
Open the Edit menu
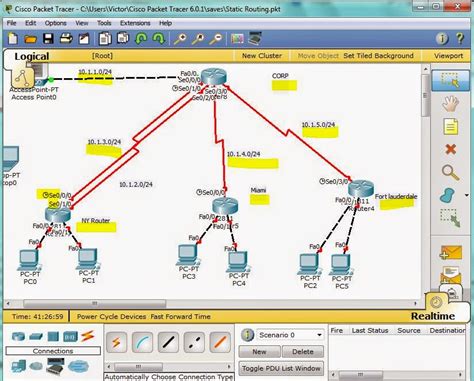(30, 23)
